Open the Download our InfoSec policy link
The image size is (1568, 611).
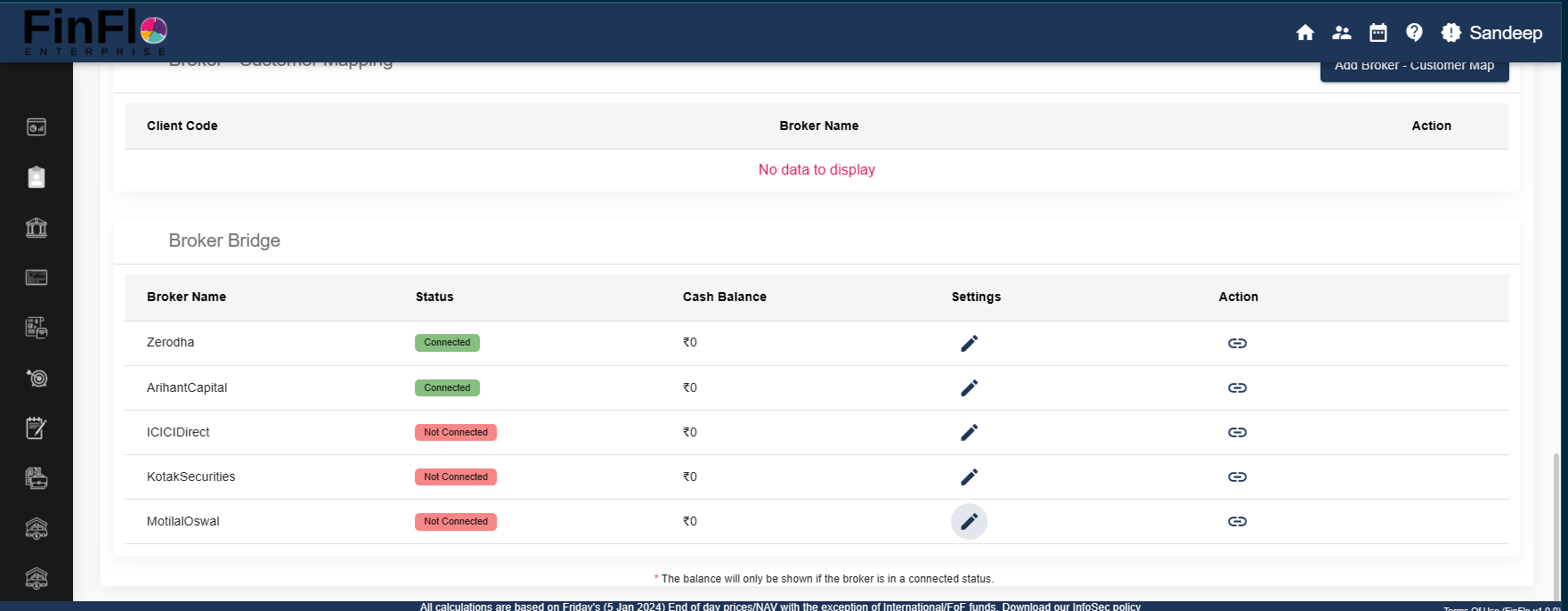[1071, 607]
